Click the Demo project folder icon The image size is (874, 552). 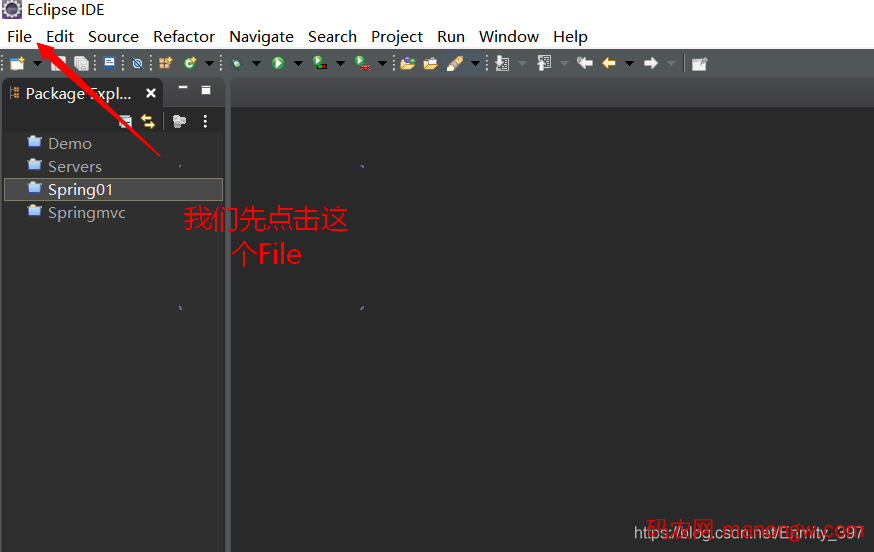click(x=35, y=142)
